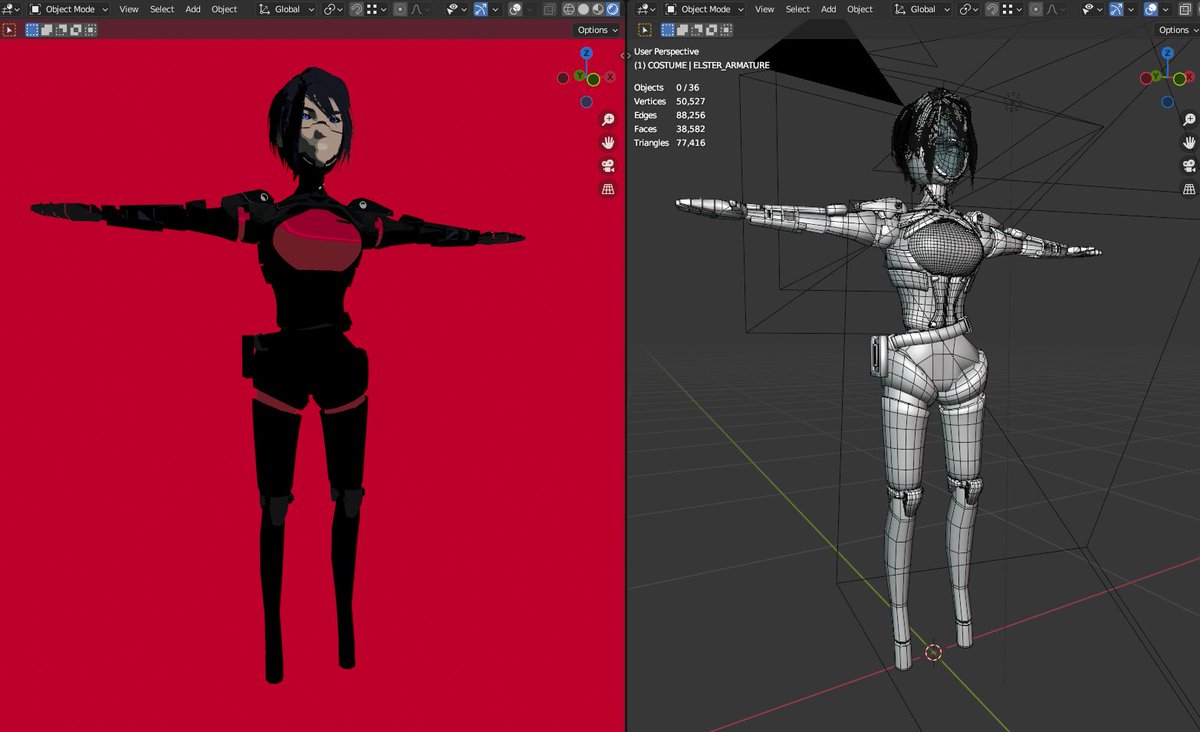Open editor type menu in wireframe viewport
The image size is (1200, 732).
coord(644,9)
